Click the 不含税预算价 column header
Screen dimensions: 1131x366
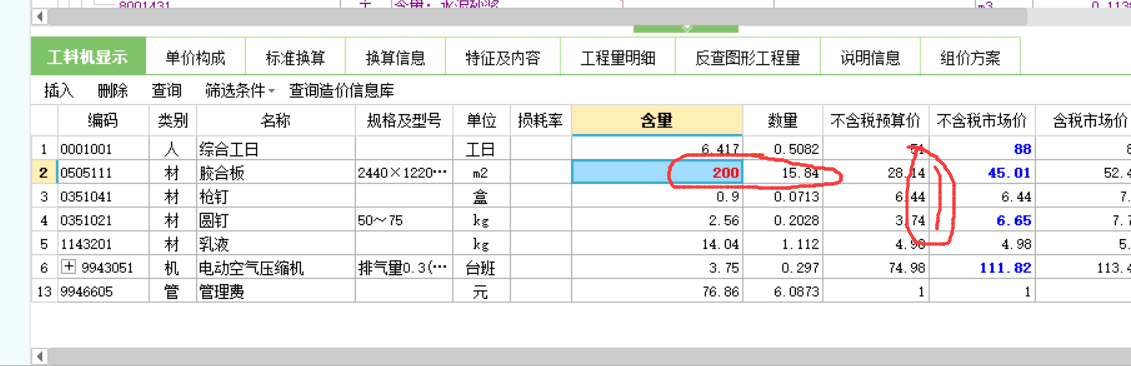pyautogui.click(x=876, y=121)
